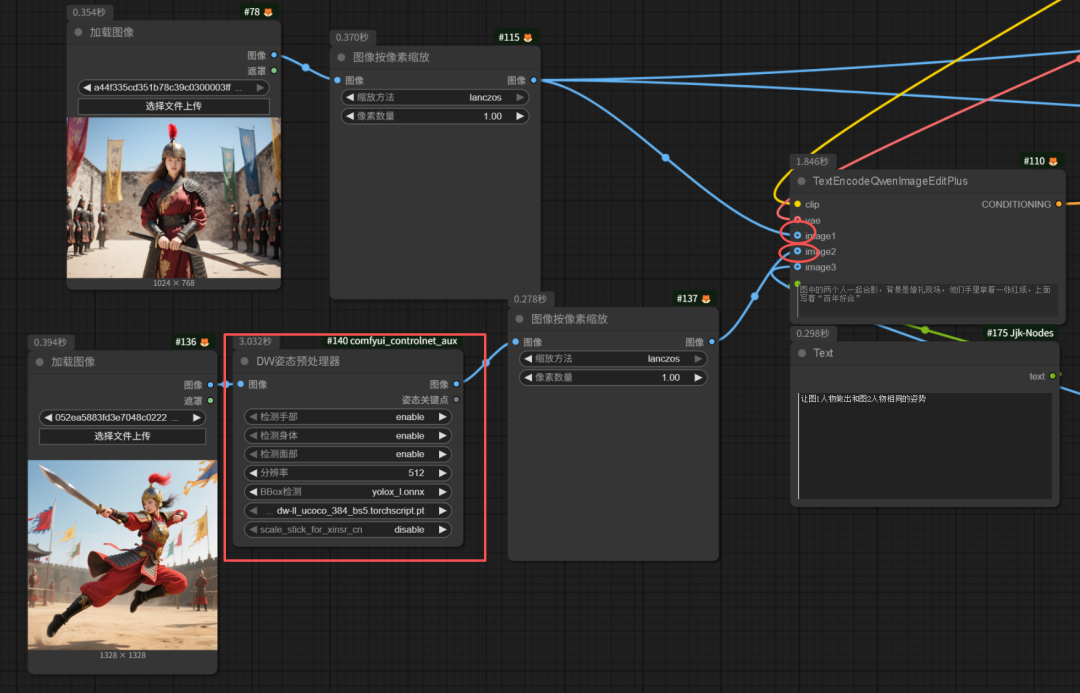Screen dimensions: 1080x693
Task: Click the image2 input port
Action: coord(798,251)
